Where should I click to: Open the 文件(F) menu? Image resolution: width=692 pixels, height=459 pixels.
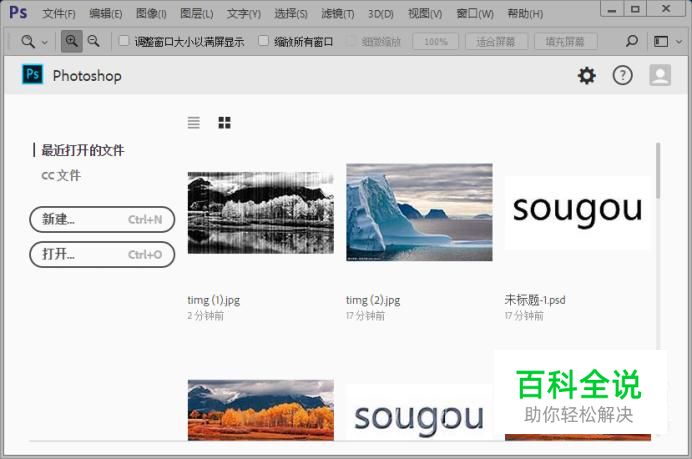point(59,14)
